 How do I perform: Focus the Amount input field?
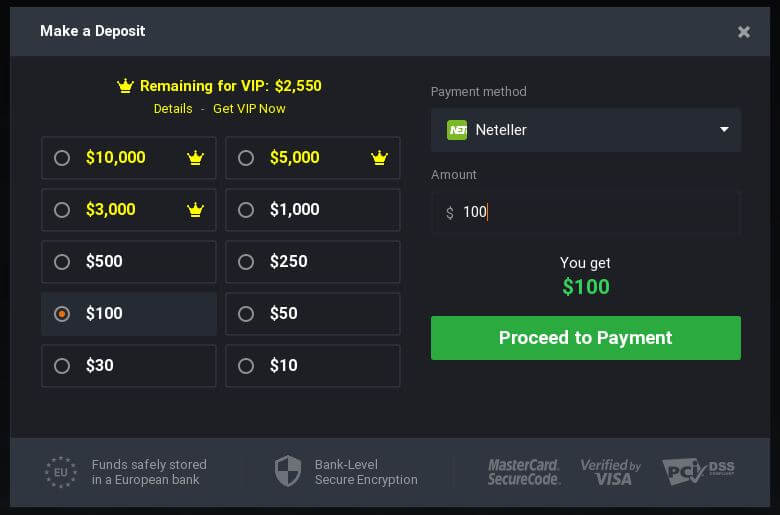[585, 212]
